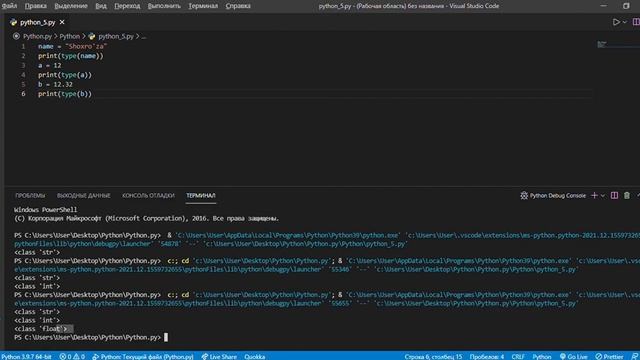Kill terminal with trash icon
640x360 pixels.
pyautogui.click(x=627, y=196)
